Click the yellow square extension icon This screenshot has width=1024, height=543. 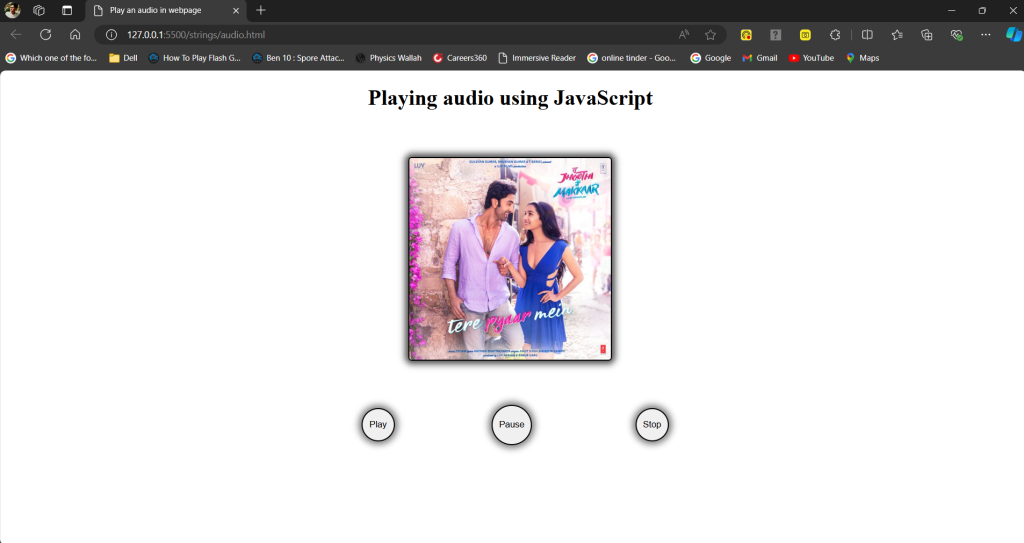pyautogui.click(x=805, y=35)
